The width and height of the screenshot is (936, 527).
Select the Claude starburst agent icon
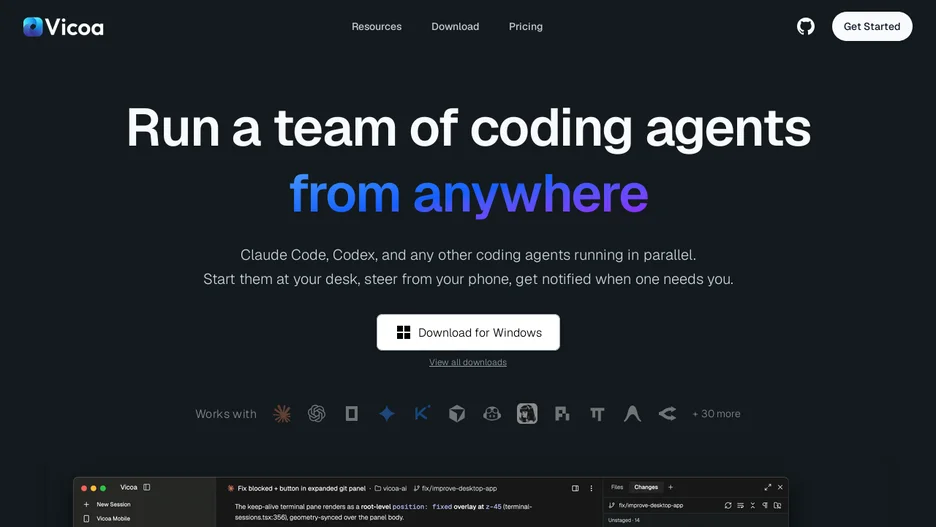[x=282, y=414]
